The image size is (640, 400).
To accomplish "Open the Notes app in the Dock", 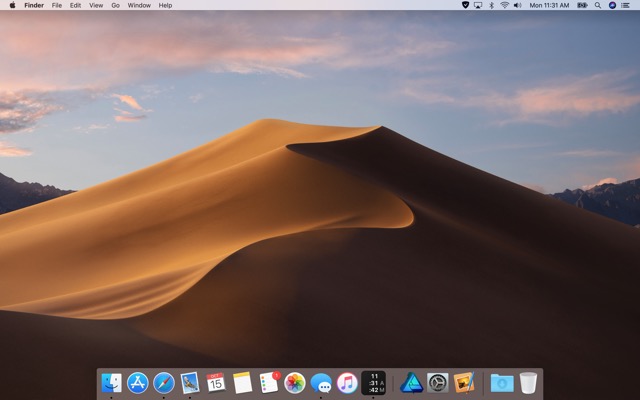I will 242,383.
